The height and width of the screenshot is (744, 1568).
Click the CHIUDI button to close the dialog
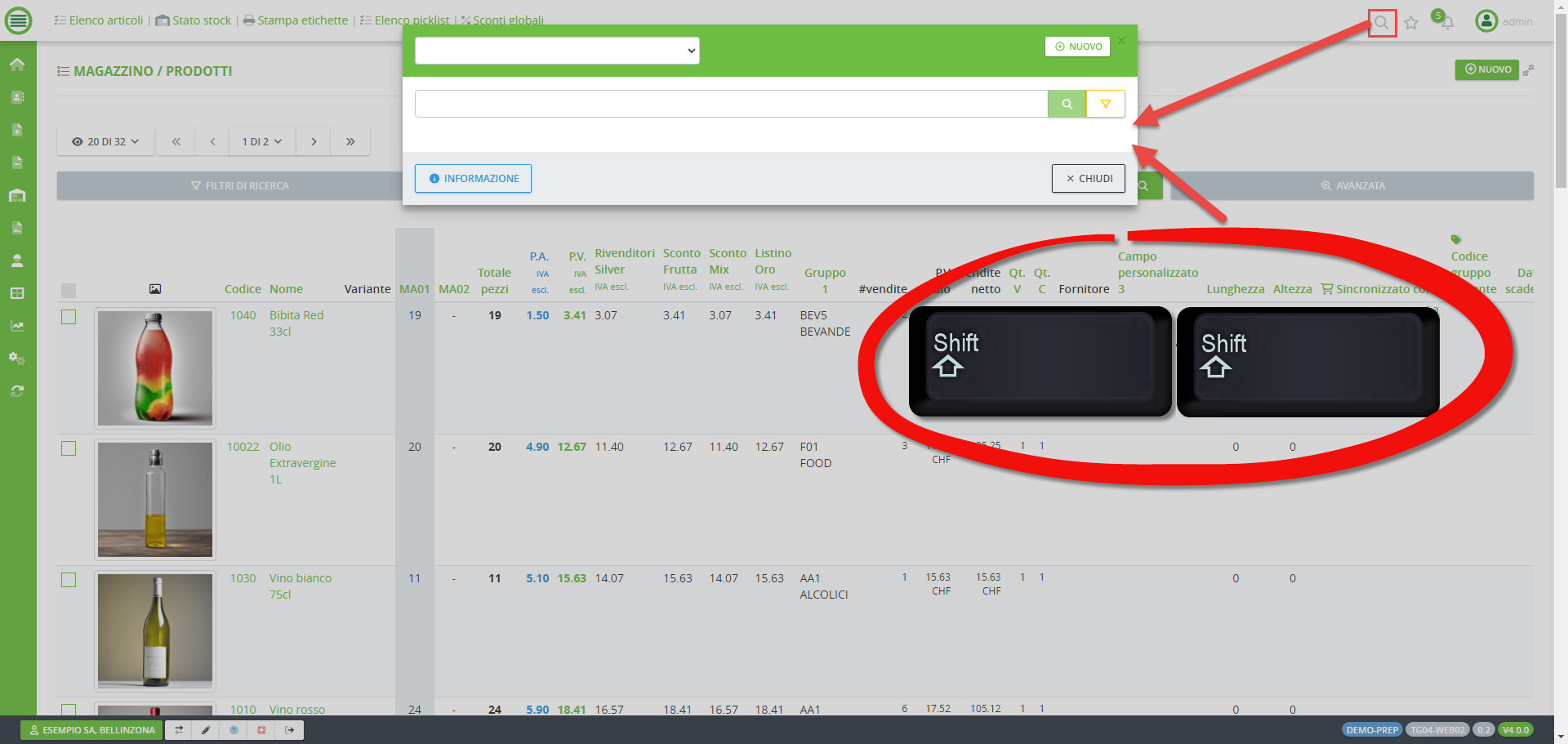click(1088, 179)
